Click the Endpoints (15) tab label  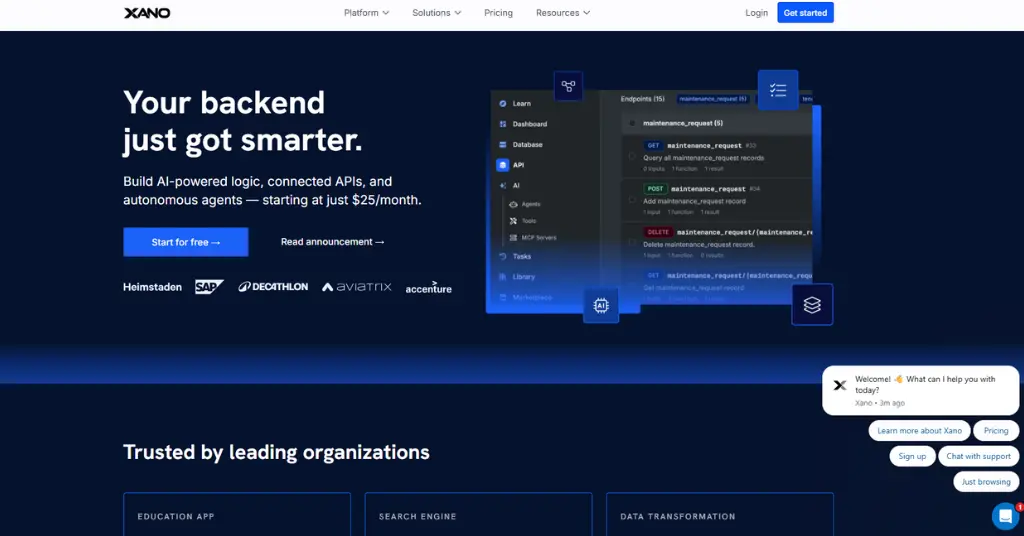642,99
